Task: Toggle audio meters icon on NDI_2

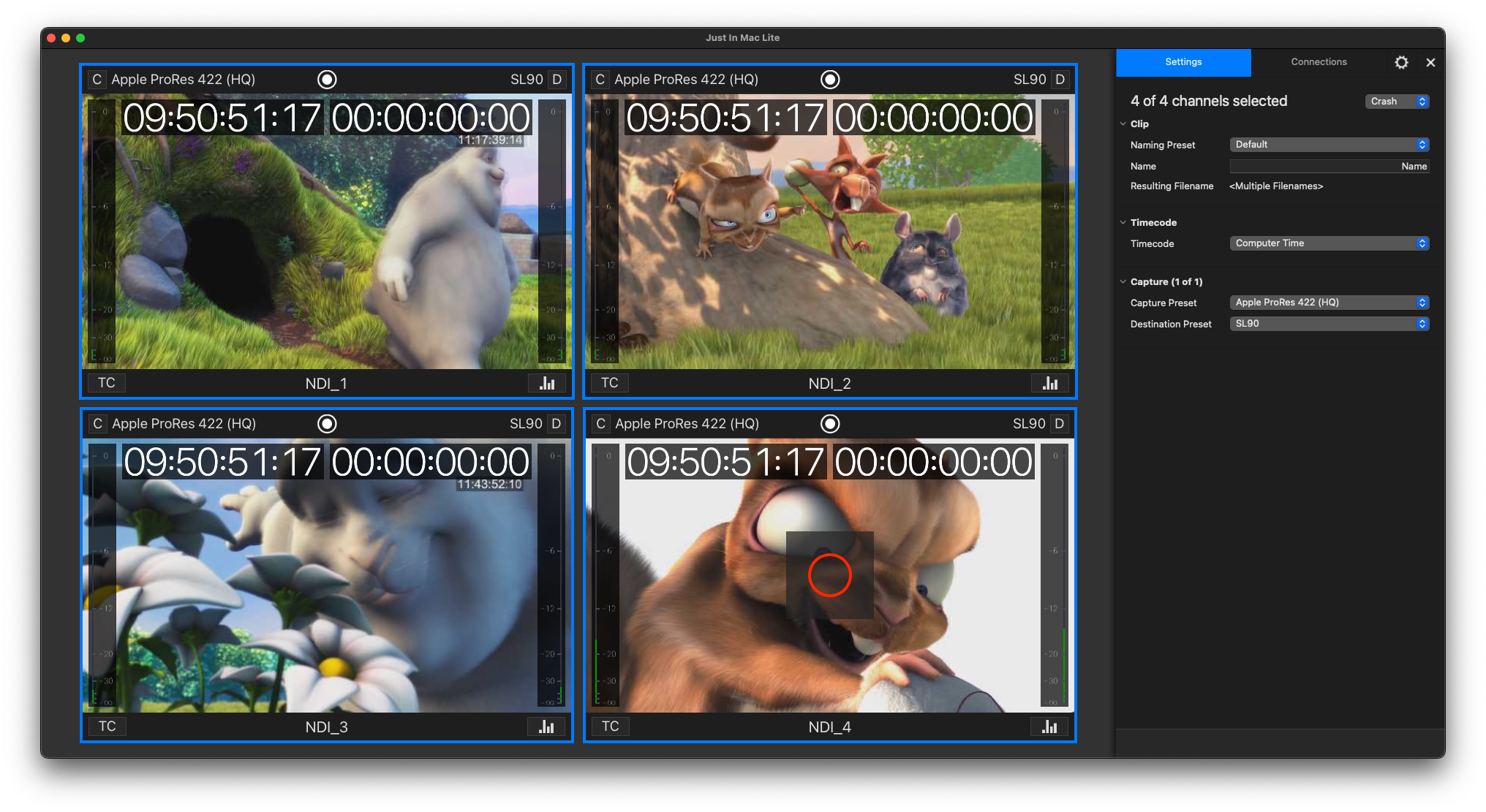Action: pos(1050,383)
